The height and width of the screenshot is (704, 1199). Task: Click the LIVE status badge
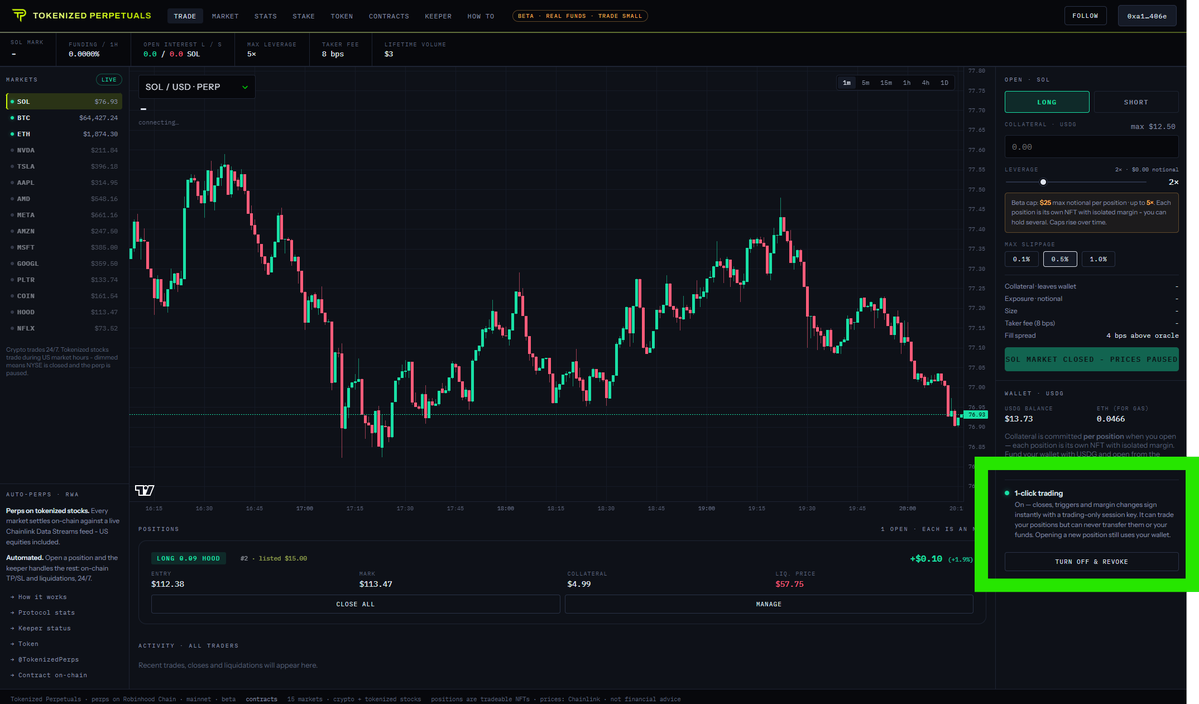[x=109, y=79]
